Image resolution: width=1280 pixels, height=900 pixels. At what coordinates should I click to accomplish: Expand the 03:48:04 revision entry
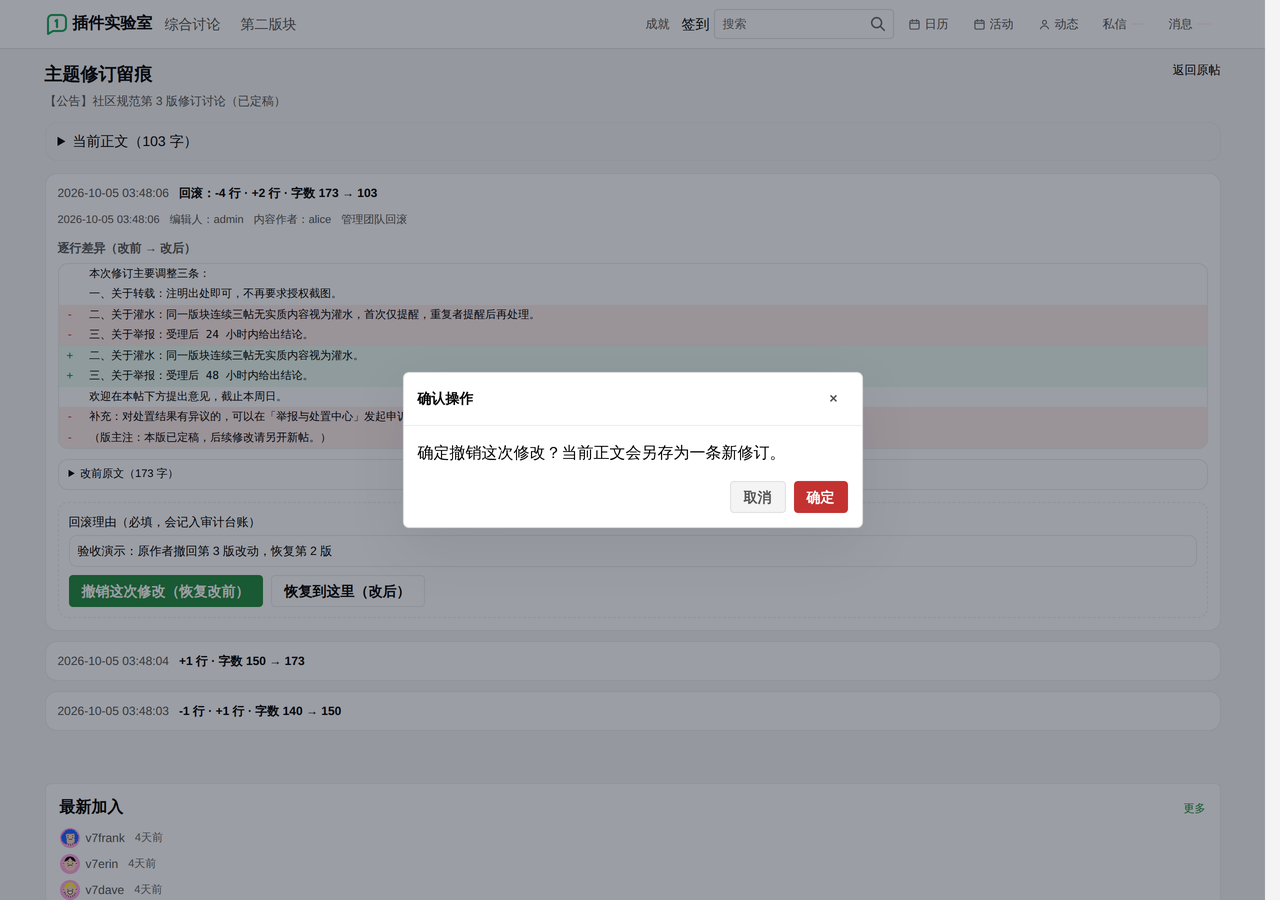[632, 661]
